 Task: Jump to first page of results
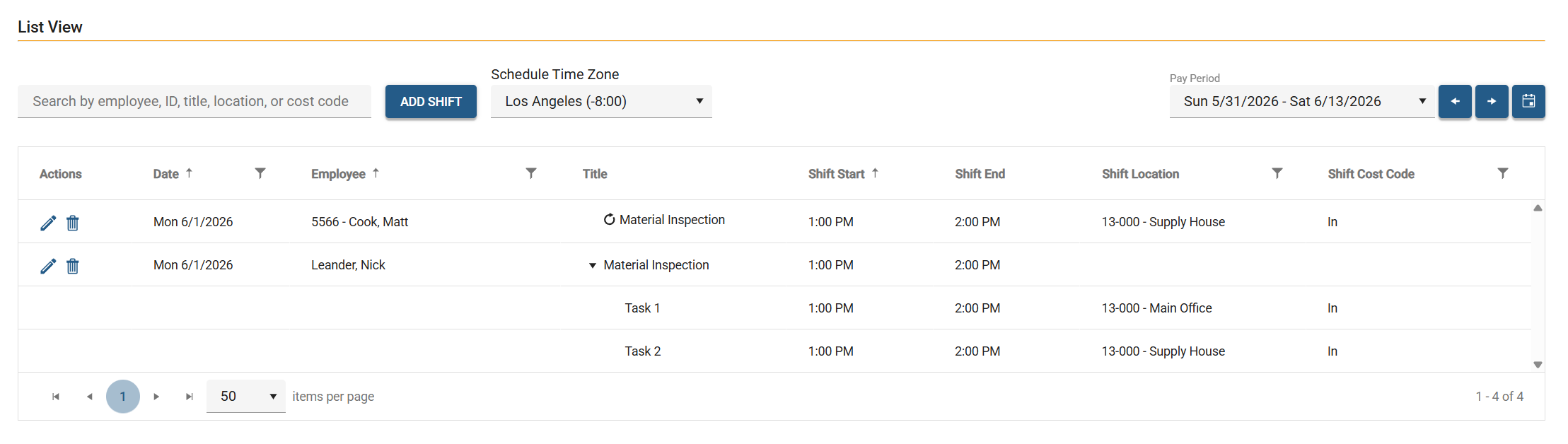point(56,397)
